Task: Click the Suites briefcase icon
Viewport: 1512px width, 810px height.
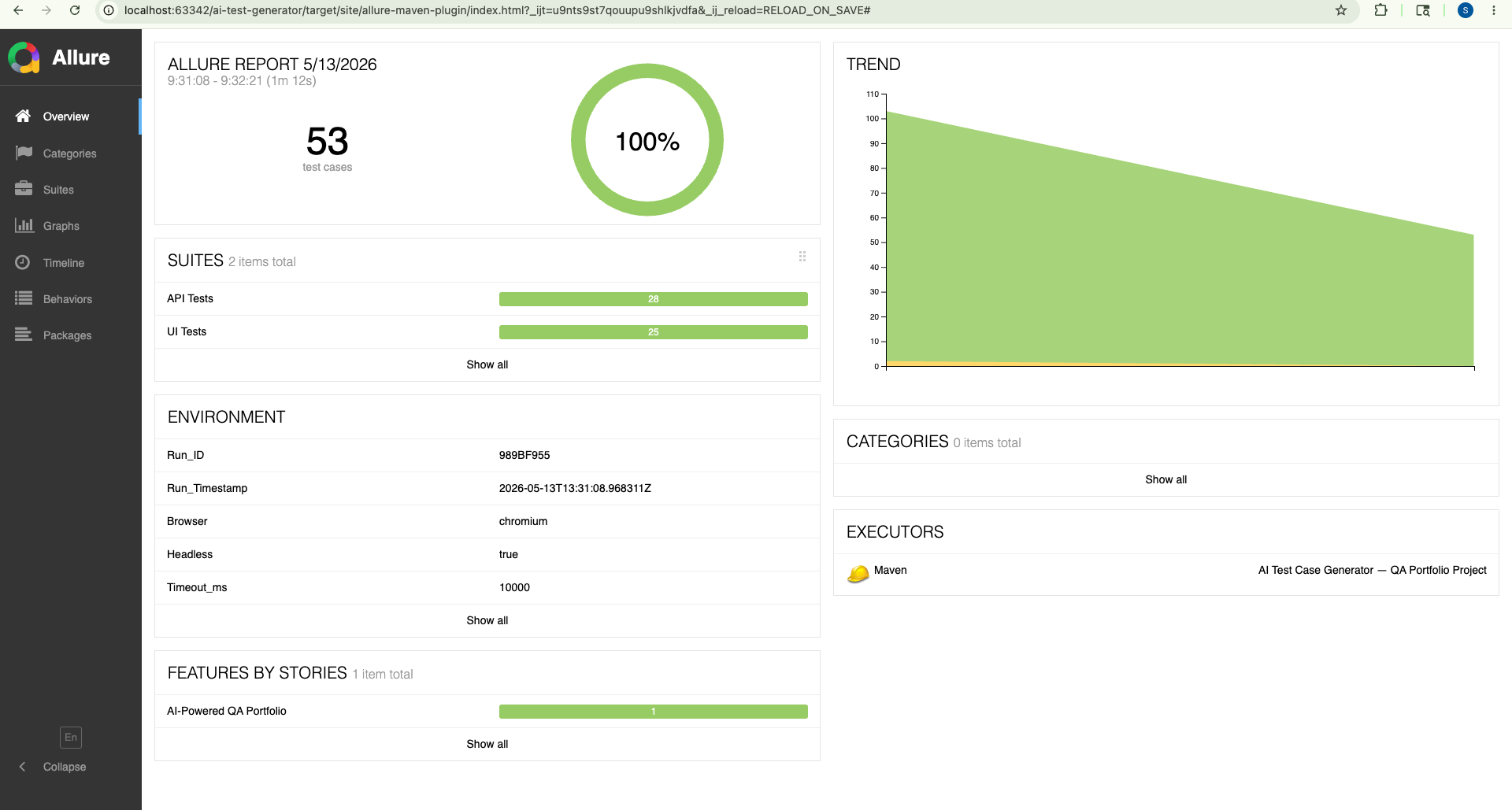Action: (x=24, y=189)
